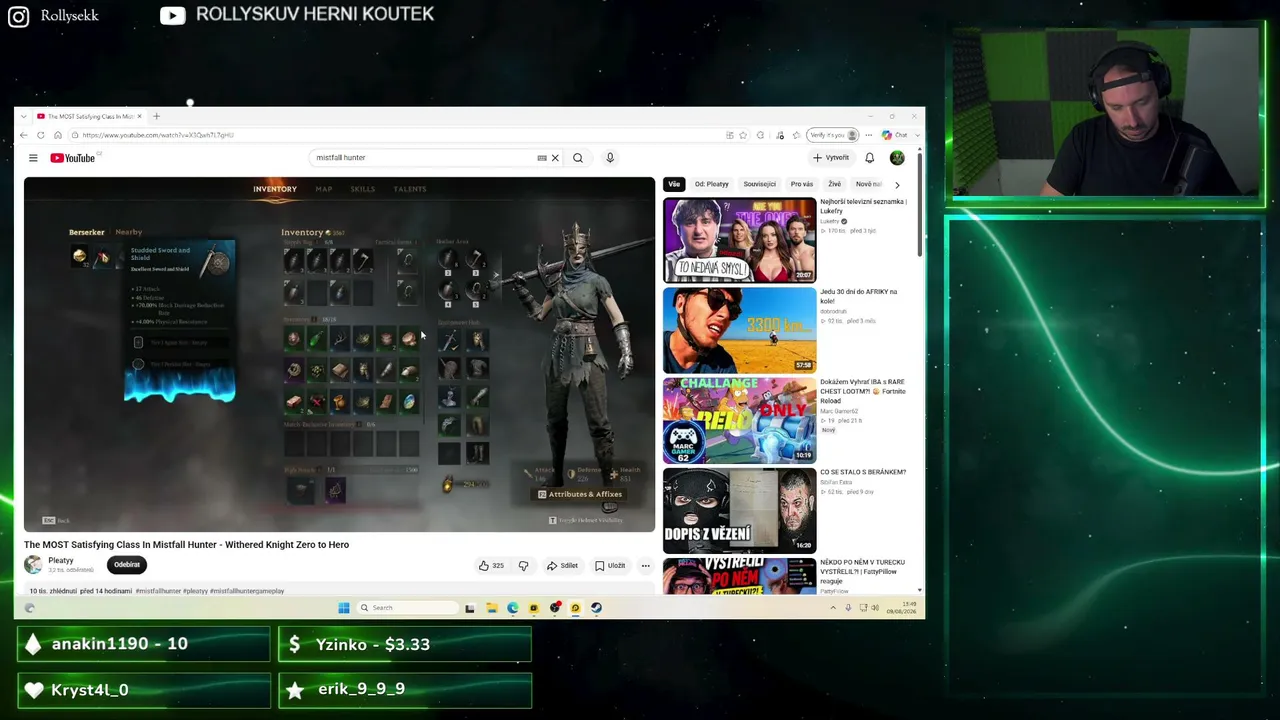Select the 'Související' filter chip

760,184
